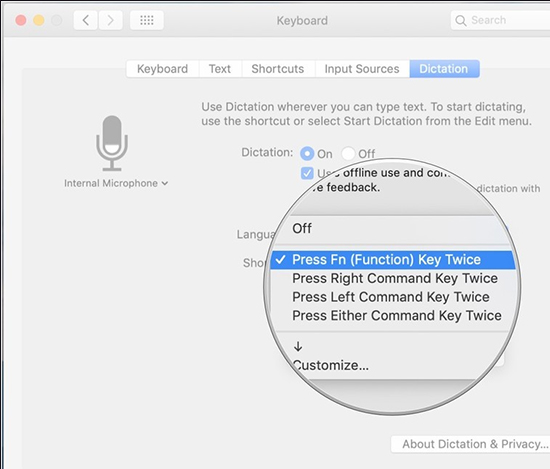The image size is (550, 469).
Task: Click the back navigation arrow
Action: click(86, 20)
